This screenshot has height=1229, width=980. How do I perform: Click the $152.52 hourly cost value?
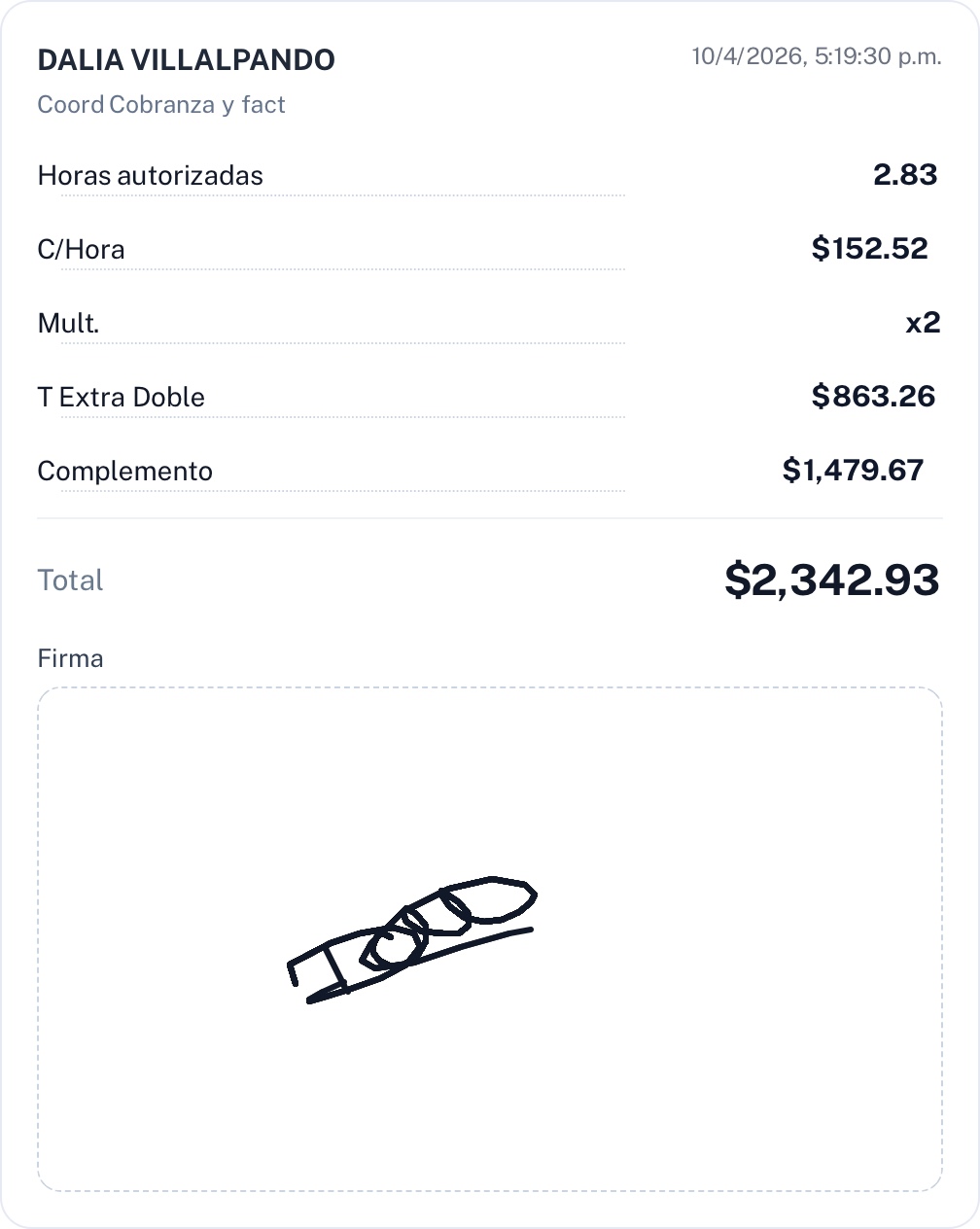click(869, 249)
